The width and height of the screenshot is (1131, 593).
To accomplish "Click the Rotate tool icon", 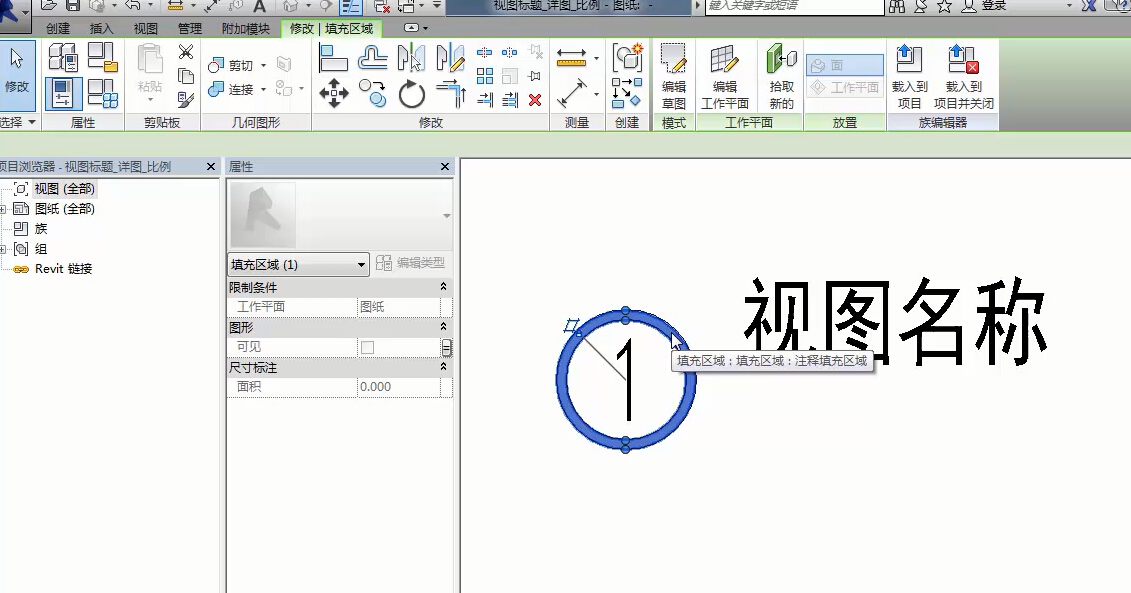I will [412, 94].
